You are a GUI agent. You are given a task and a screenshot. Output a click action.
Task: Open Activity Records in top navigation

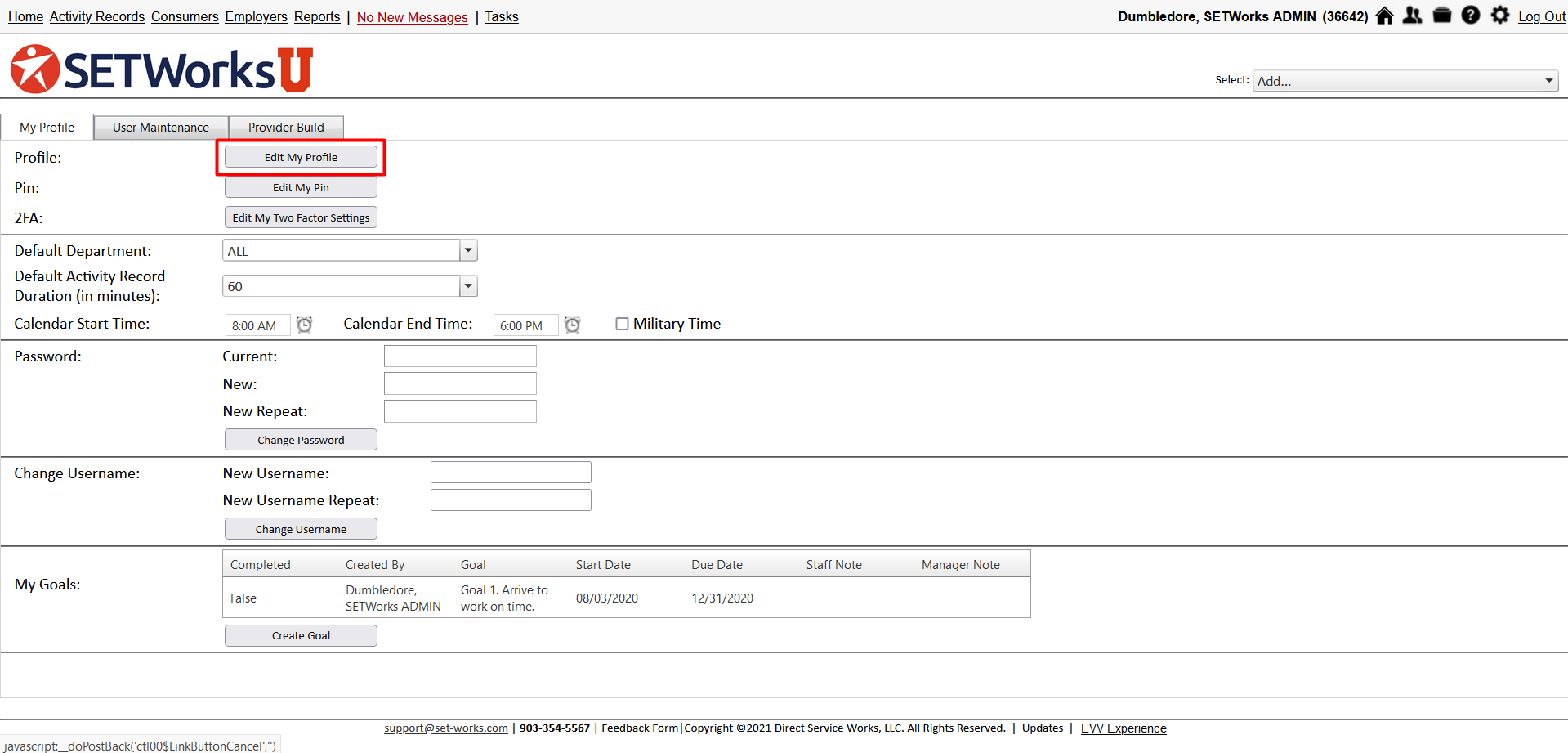click(97, 17)
